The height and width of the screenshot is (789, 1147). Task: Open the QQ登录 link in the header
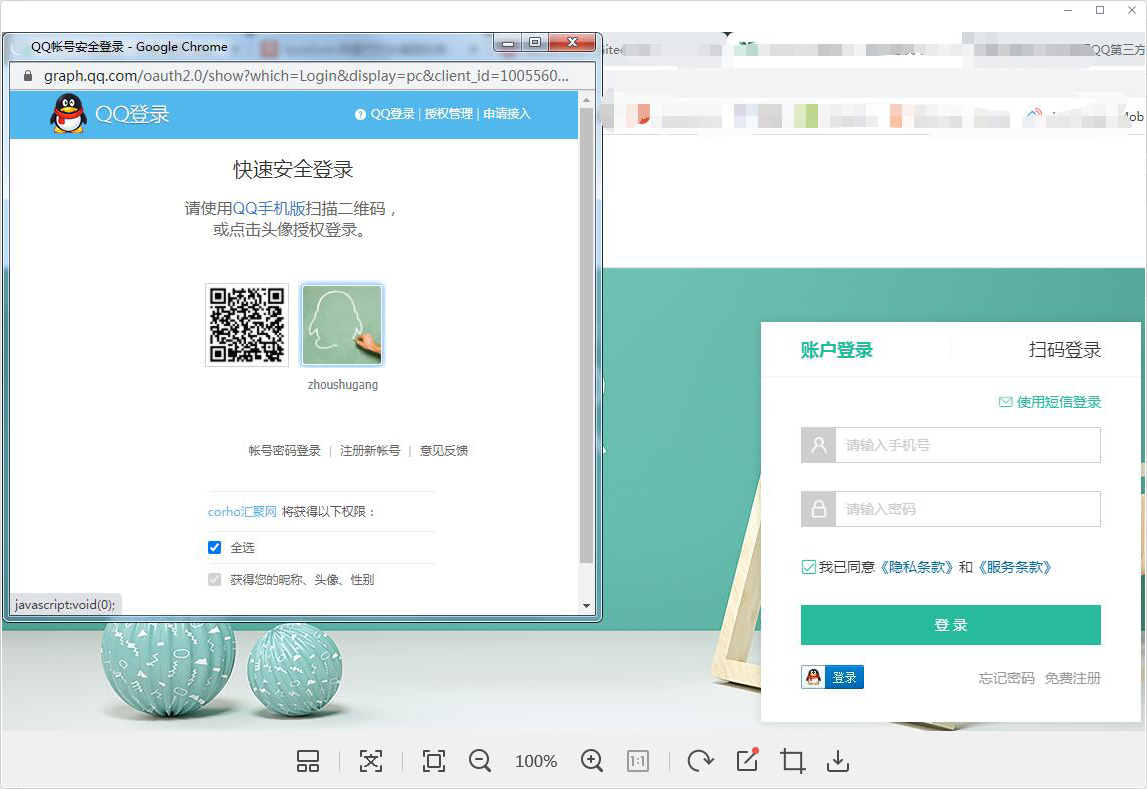[392, 114]
